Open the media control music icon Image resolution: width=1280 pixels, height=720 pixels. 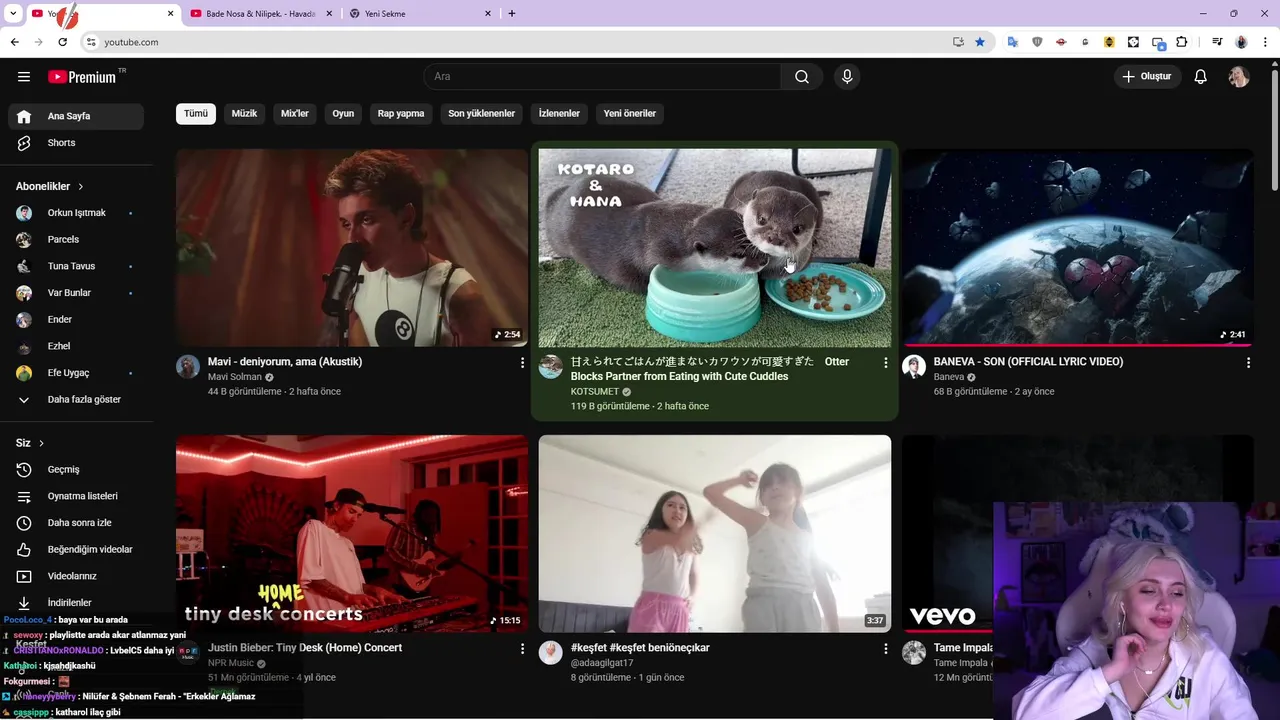[x=1217, y=42]
